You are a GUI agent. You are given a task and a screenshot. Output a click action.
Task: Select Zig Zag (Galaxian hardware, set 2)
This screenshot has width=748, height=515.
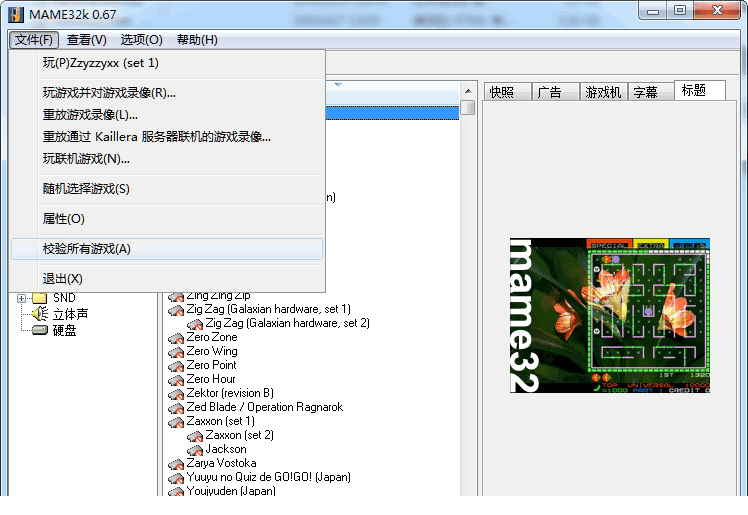tap(288, 323)
